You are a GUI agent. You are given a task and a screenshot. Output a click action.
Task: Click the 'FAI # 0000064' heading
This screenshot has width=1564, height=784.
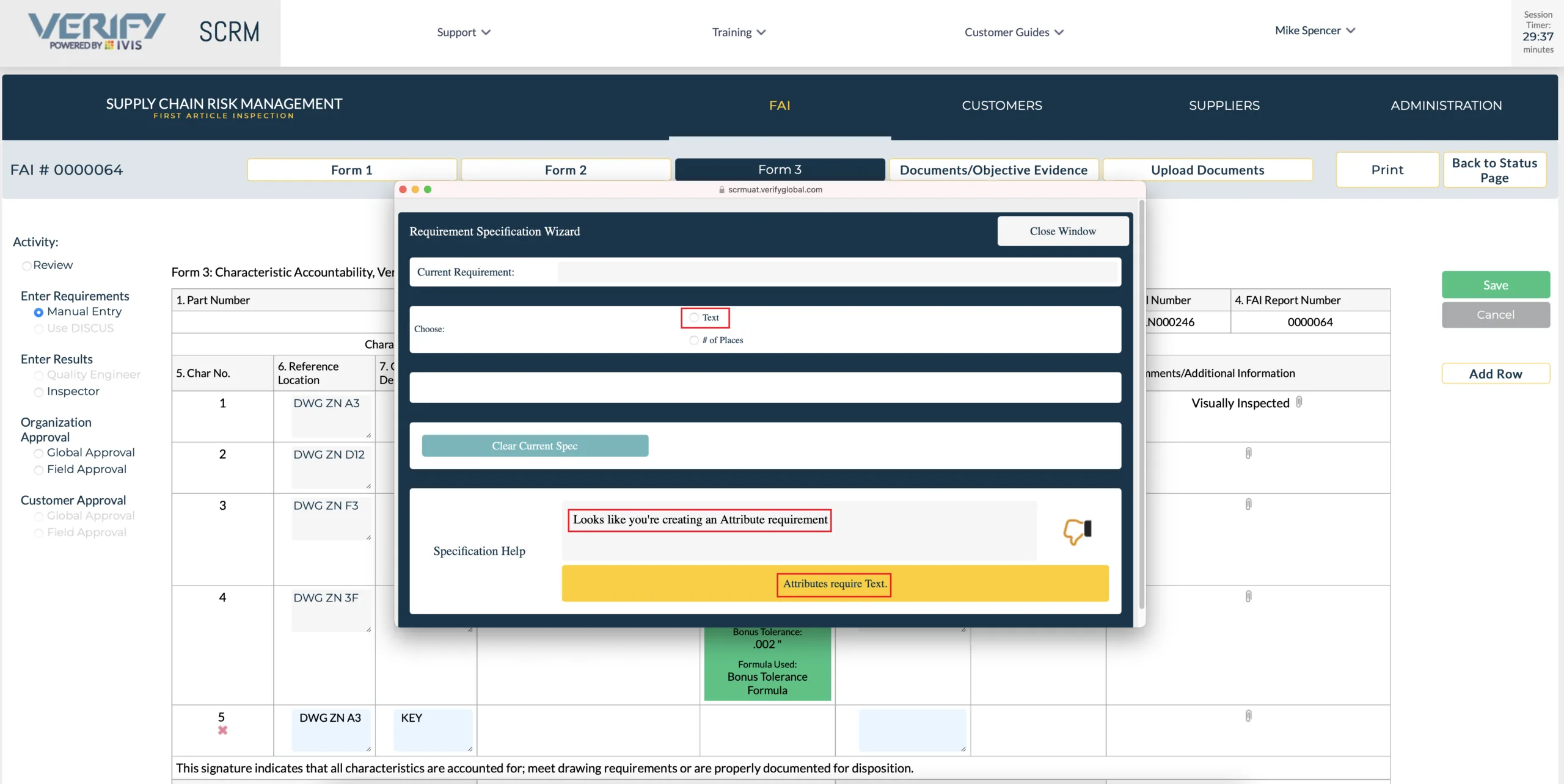(x=67, y=170)
